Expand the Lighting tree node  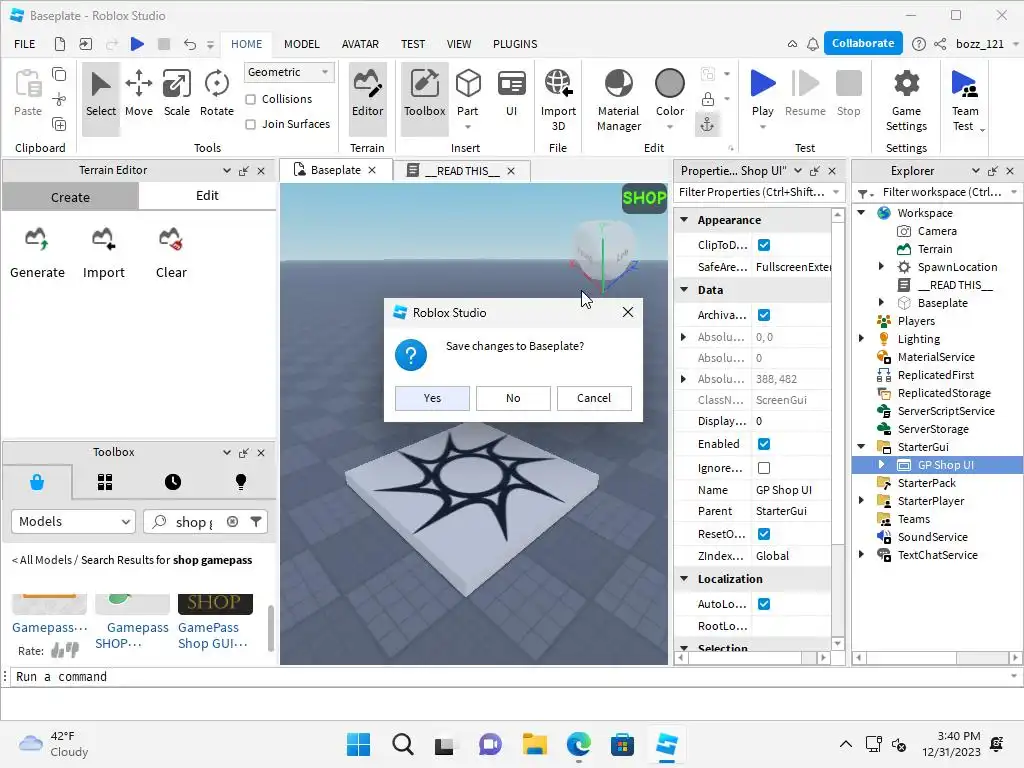[861, 338]
